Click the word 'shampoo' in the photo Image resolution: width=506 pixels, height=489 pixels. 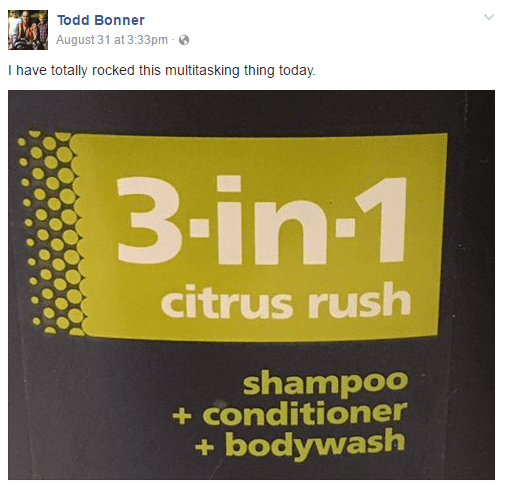point(325,383)
